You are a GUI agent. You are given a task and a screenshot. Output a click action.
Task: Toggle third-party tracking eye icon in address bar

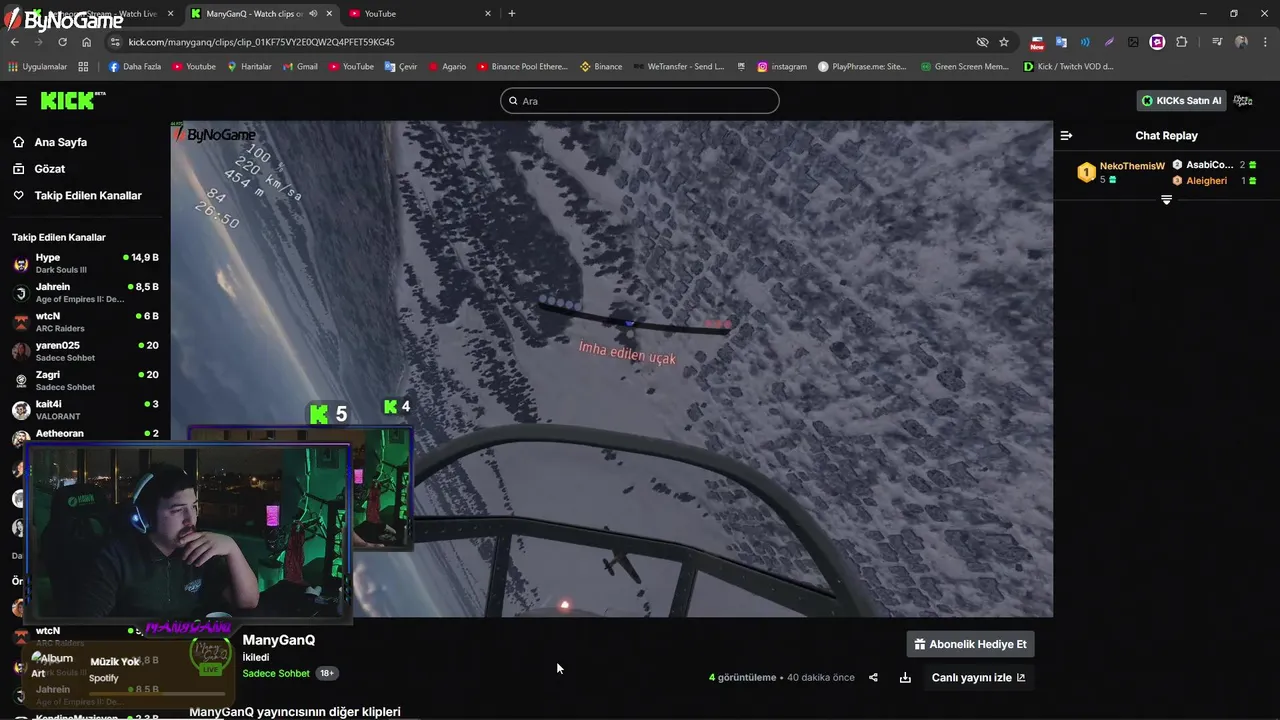pos(982,42)
